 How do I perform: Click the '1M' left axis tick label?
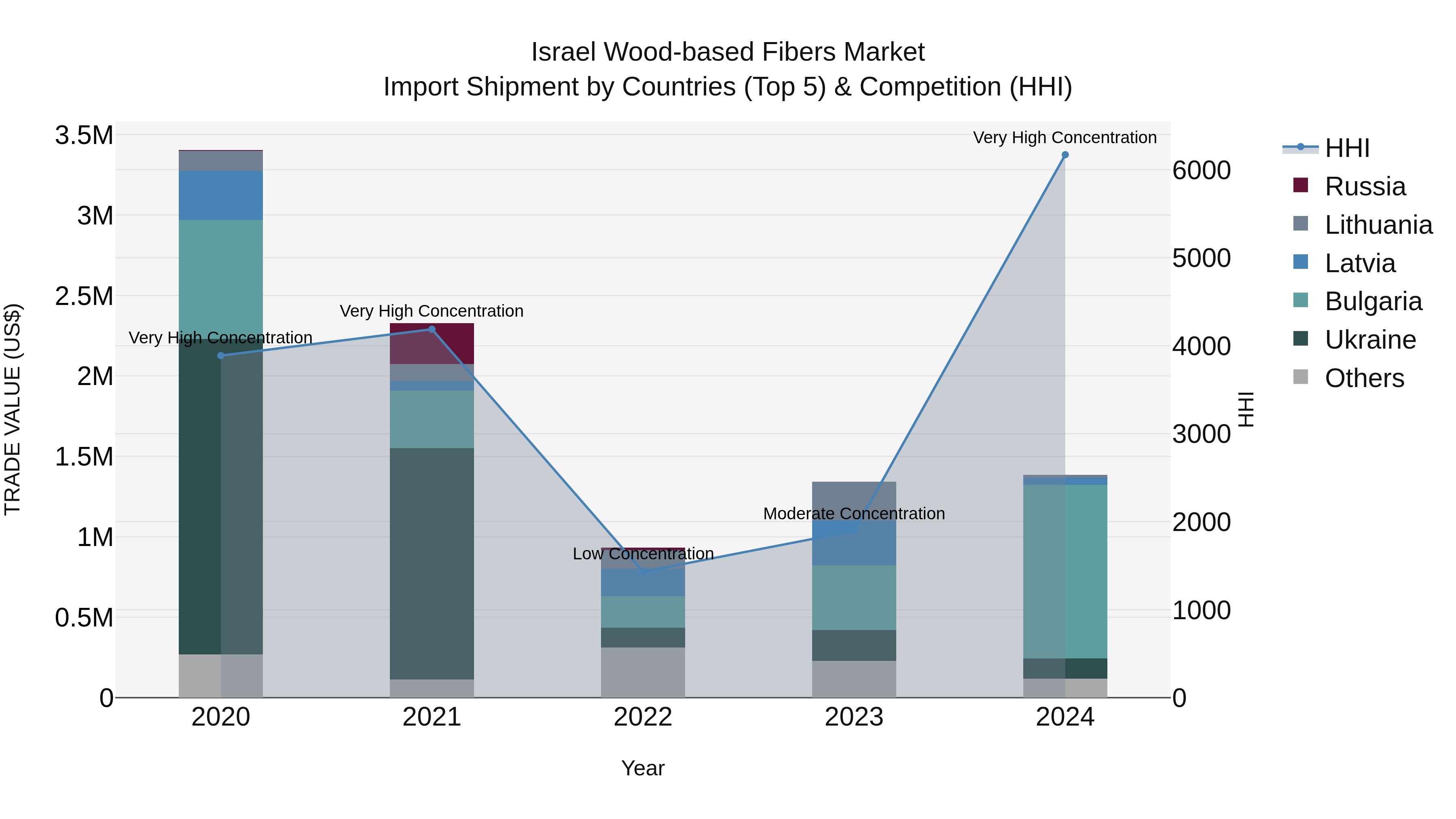coord(95,537)
